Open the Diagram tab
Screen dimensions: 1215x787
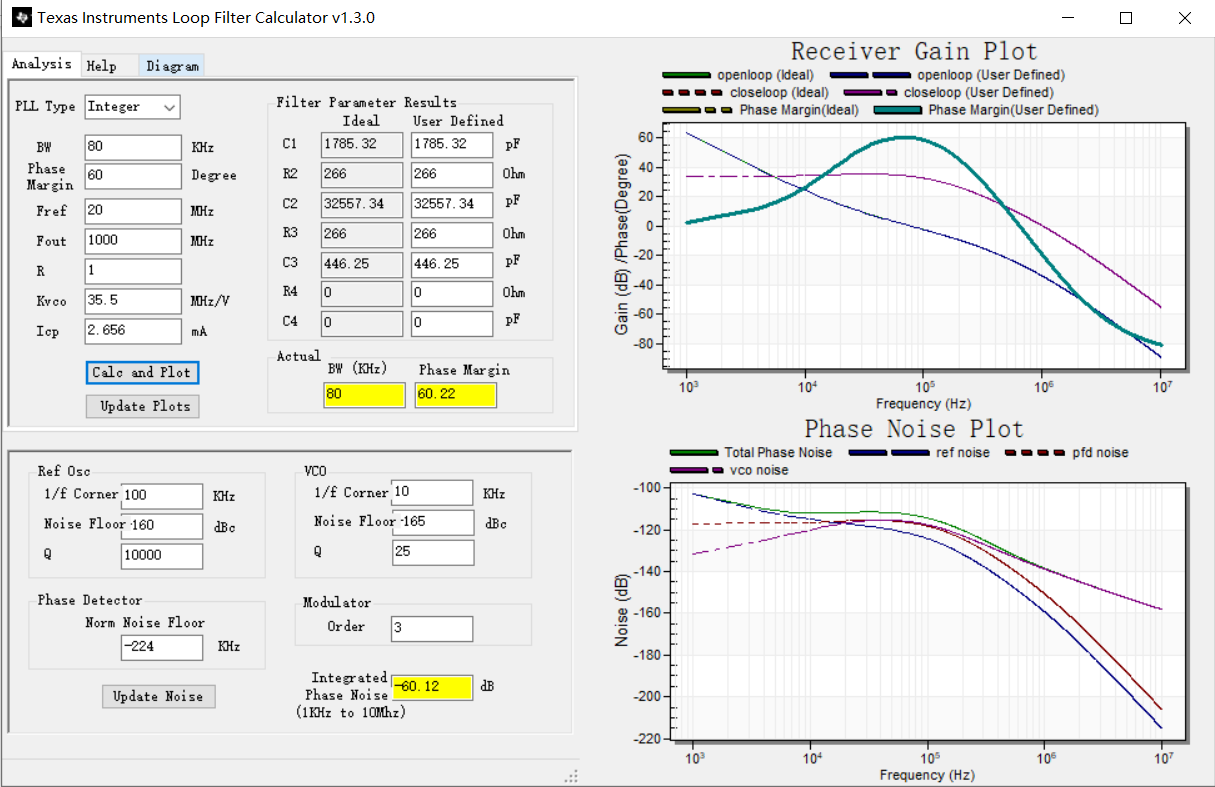pos(172,66)
